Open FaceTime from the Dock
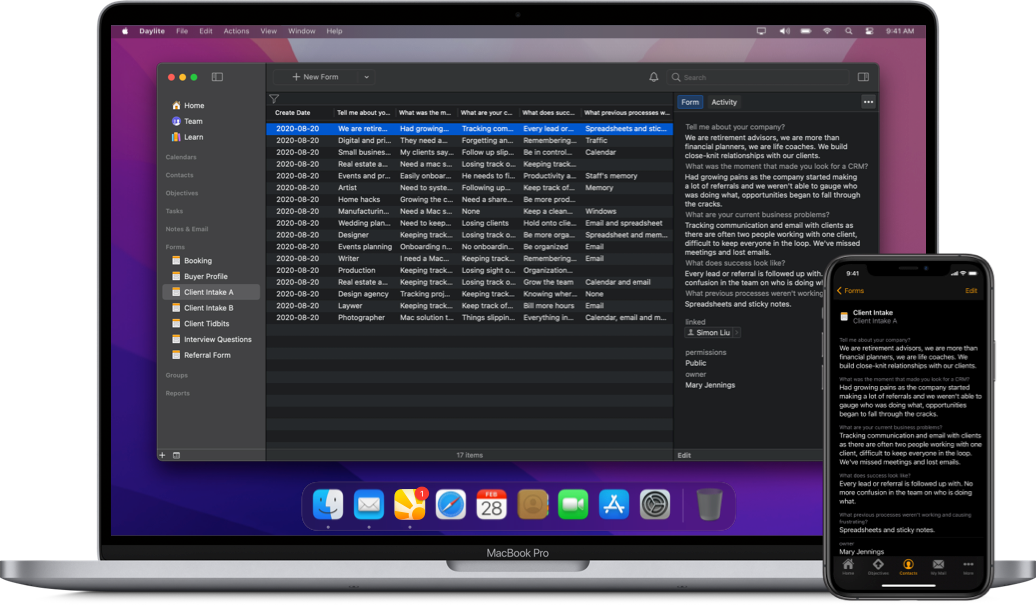 point(573,505)
